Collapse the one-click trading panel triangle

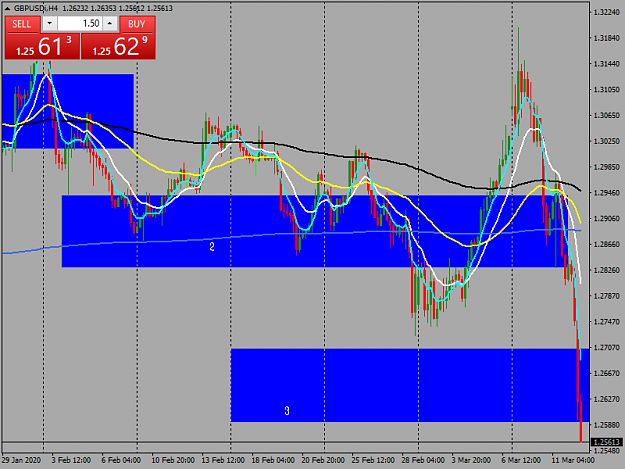pyautogui.click(x=7, y=8)
